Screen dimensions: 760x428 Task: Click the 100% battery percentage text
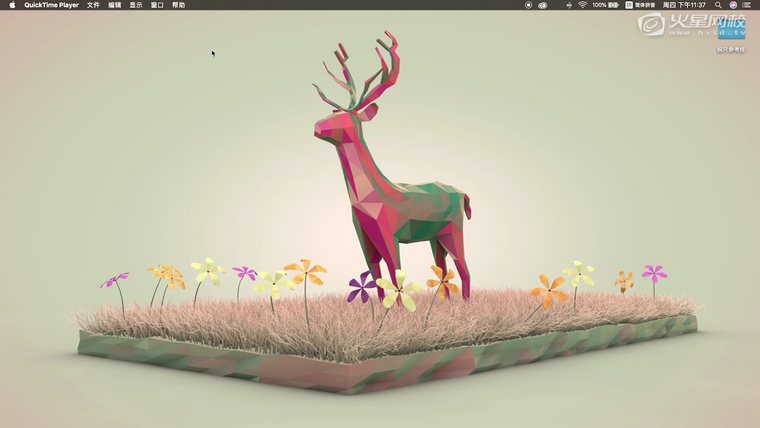click(599, 5)
